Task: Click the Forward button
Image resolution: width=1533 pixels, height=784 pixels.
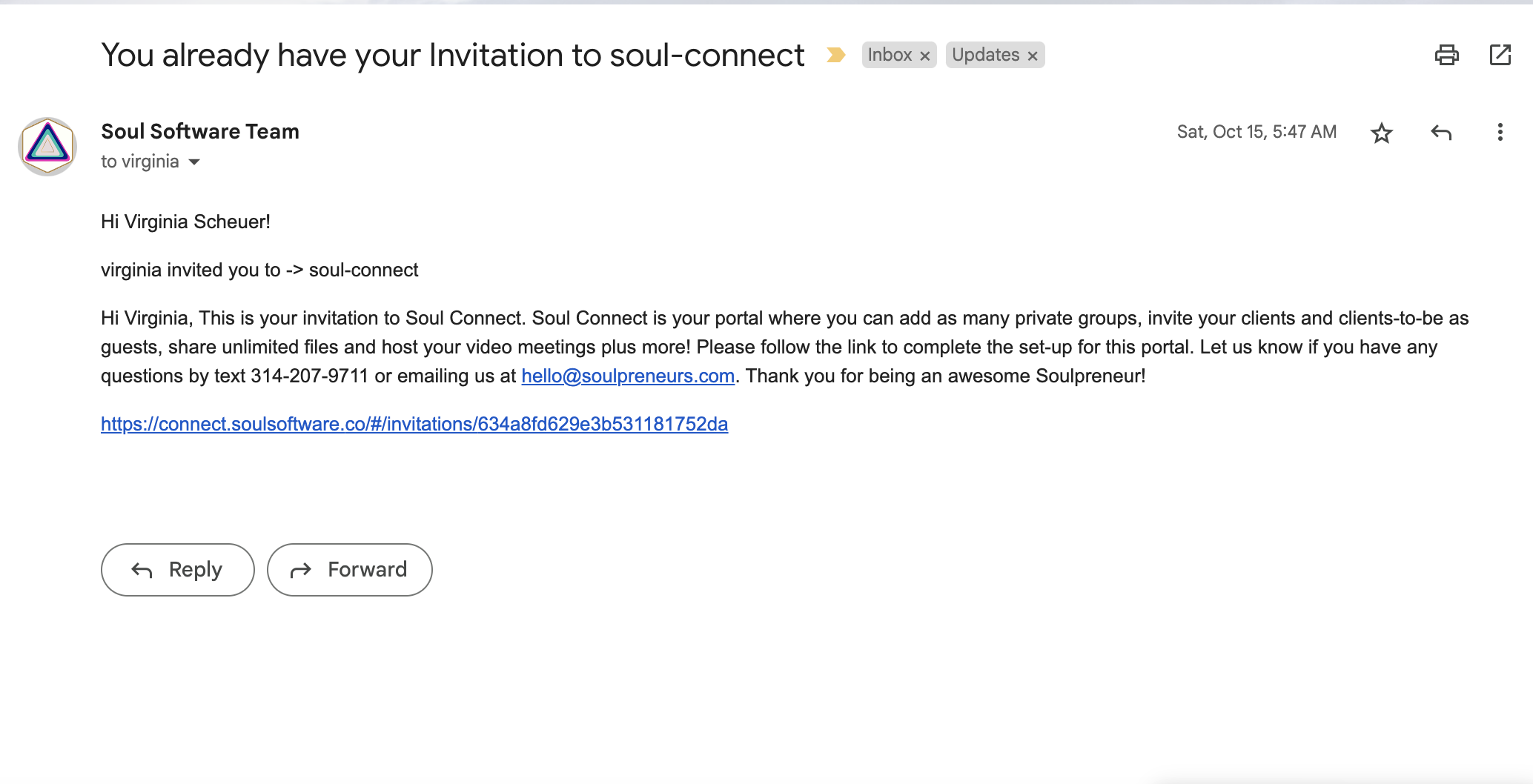Action: (x=349, y=569)
